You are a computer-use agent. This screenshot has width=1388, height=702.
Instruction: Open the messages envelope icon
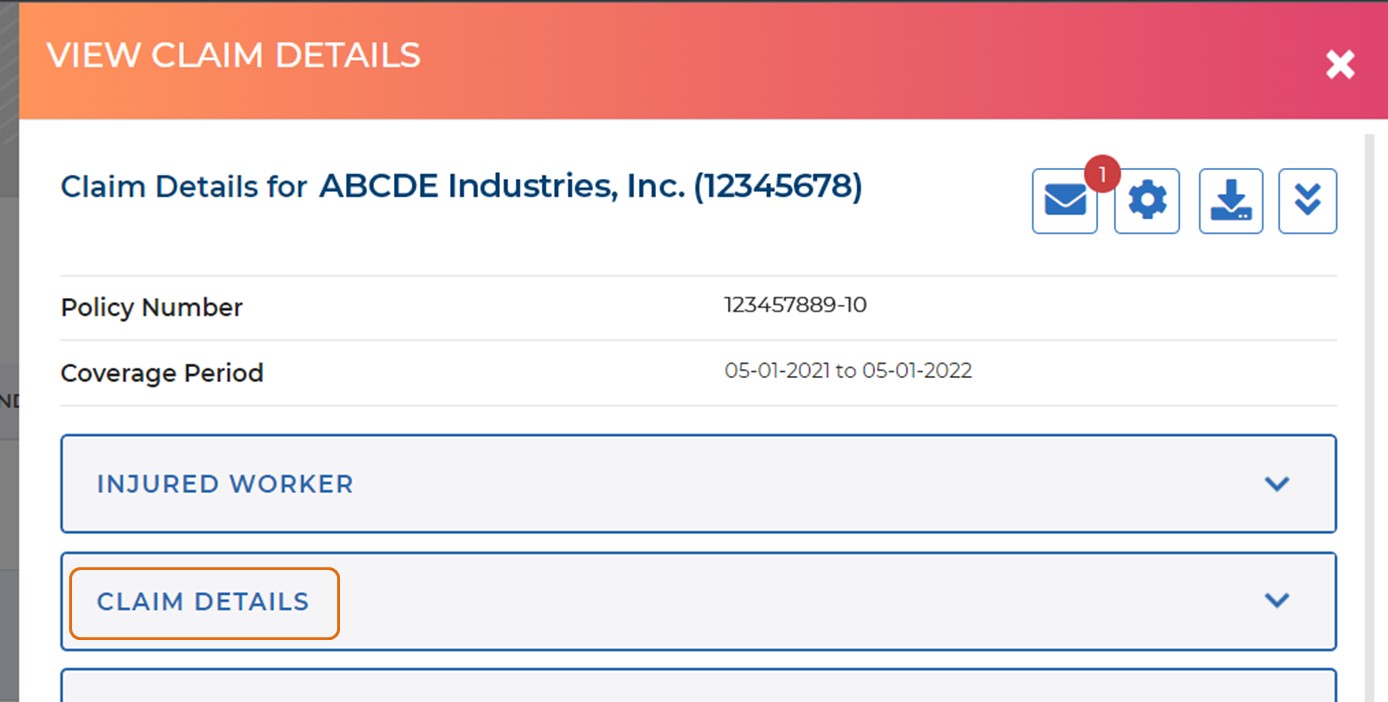click(x=1065, y=202)
